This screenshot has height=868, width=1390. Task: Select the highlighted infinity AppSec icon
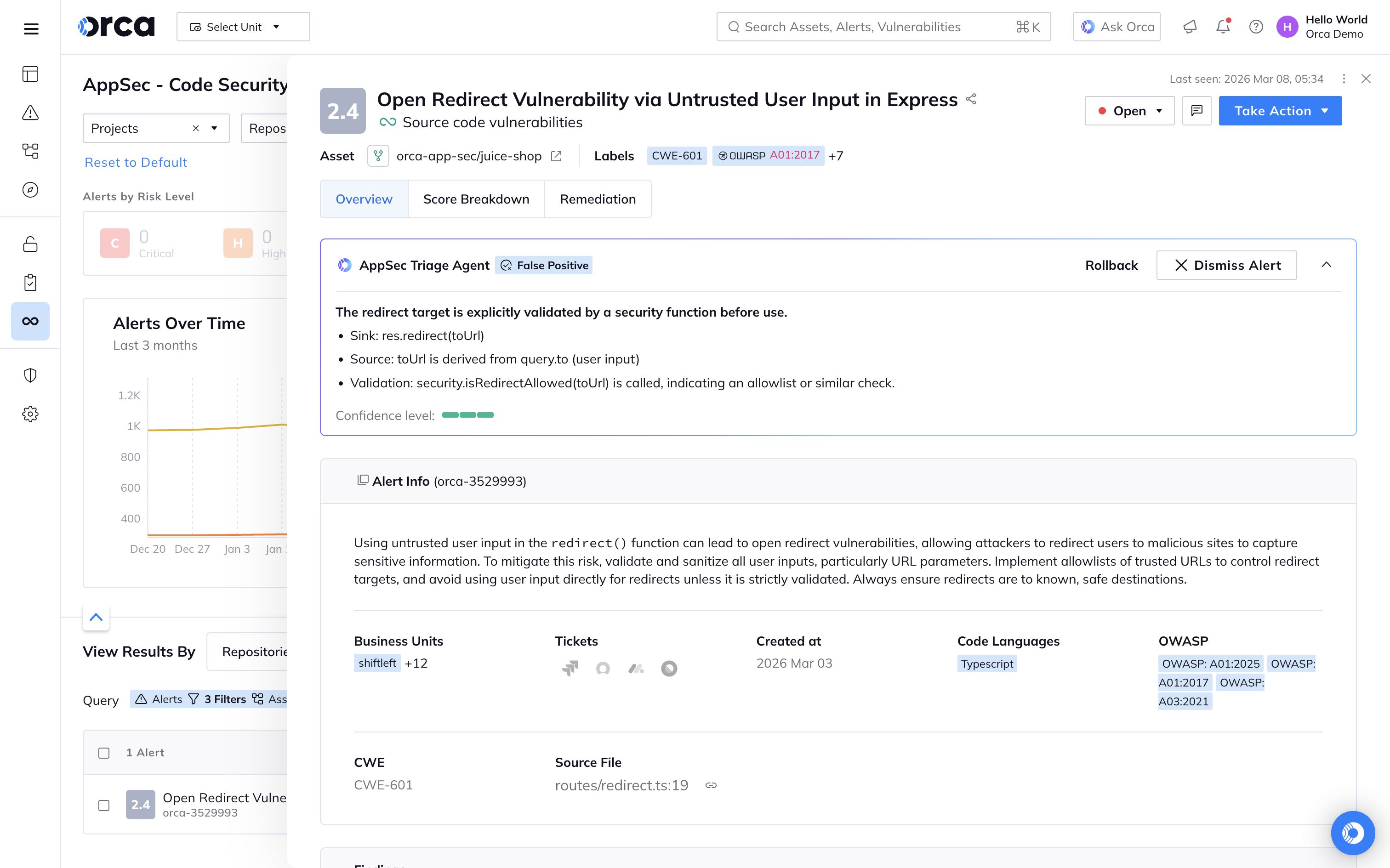30,321
